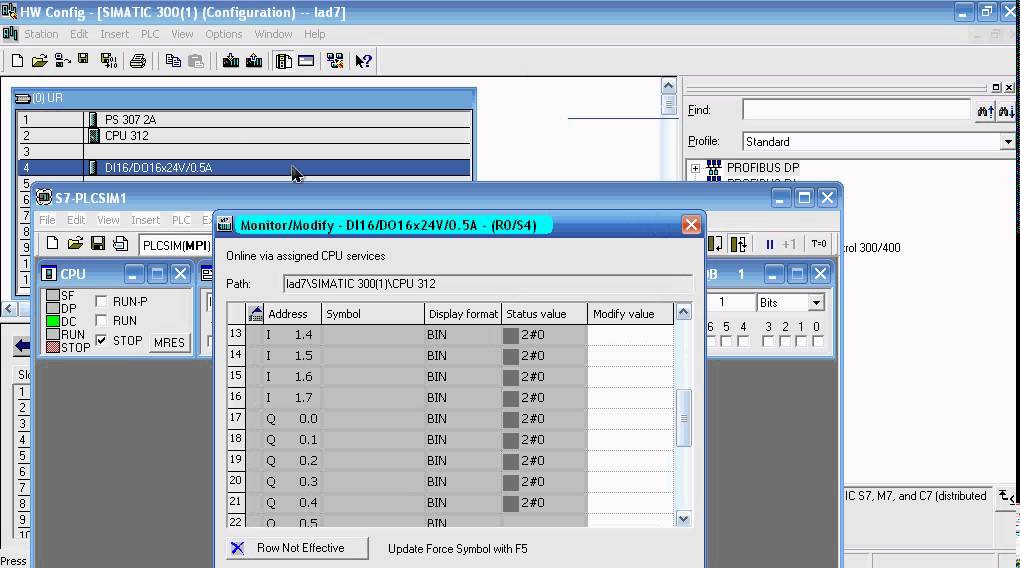Click the Pause button in PLCSIM toolbar

(770, 244)
